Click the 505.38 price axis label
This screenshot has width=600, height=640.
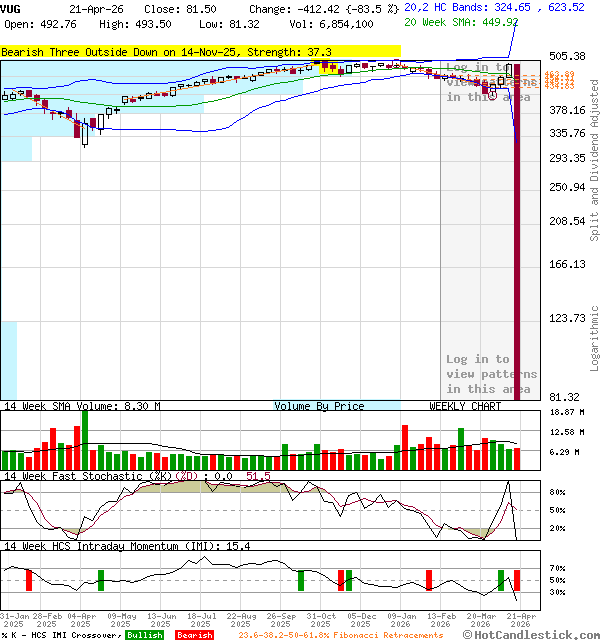tap(567, 57)
